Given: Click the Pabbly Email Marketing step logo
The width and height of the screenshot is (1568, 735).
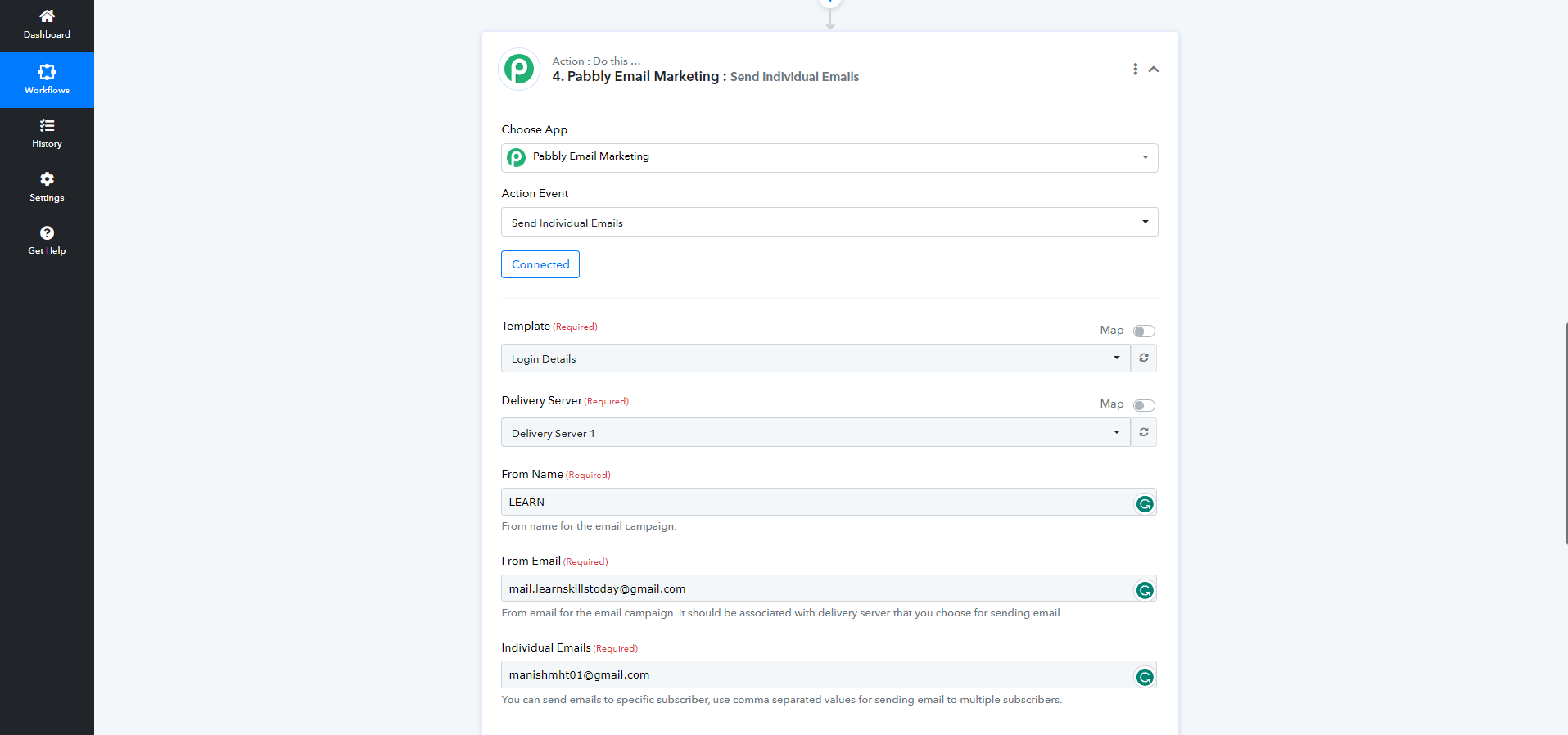Looking at the screenshot, I should [x=519, y=69].
